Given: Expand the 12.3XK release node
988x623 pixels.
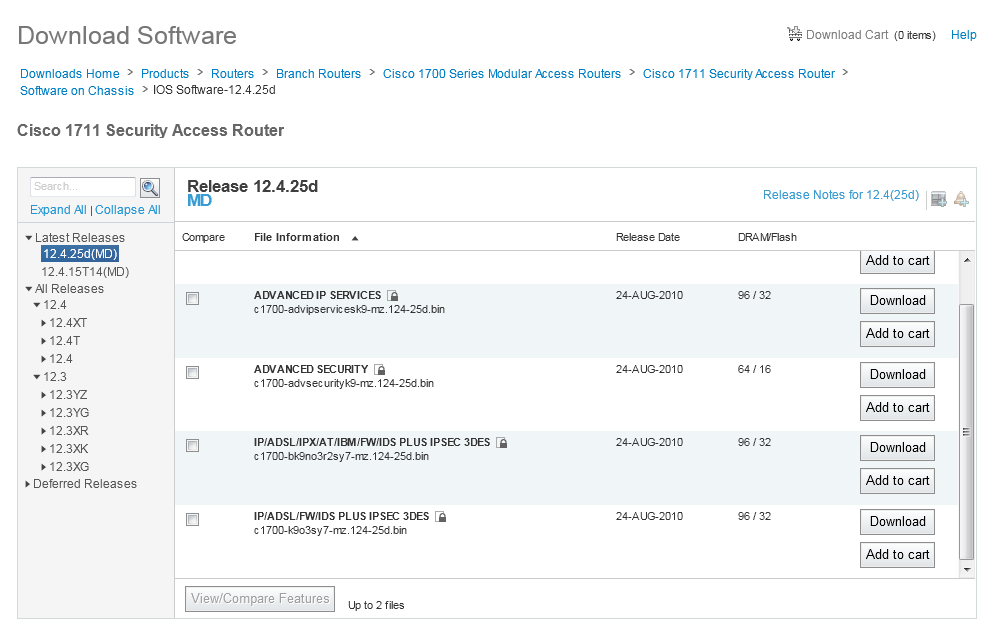Looking at the screenshot, I should (x=43, y=449).
